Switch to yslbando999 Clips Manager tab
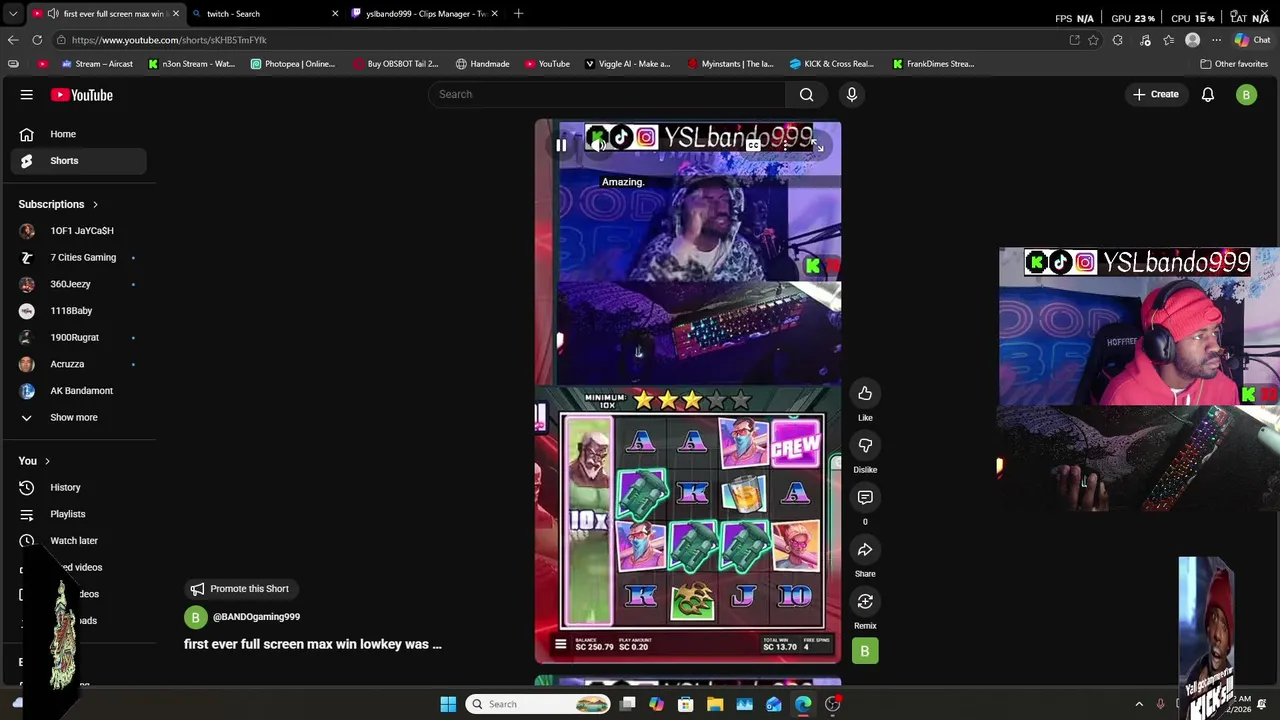Screen dimensions: 1280x720 point(425,14)
